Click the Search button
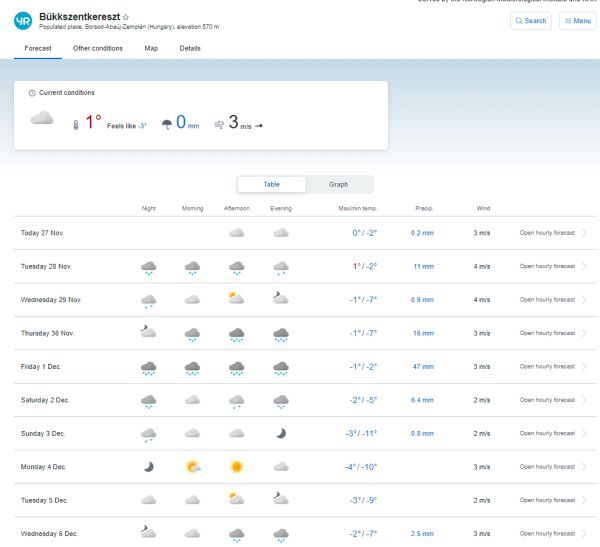The image size is (600, 547). 530,20
